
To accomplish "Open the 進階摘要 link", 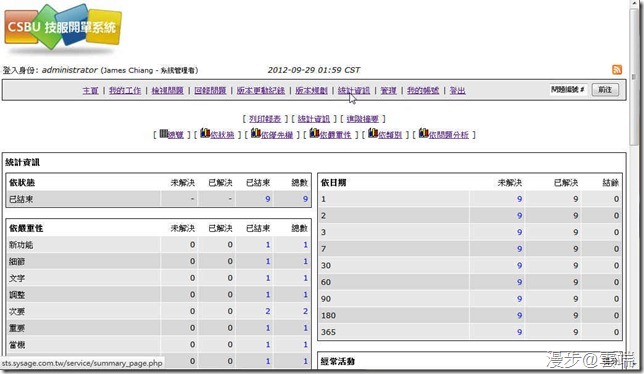I will pyautogui.click(x=363, y=119).
